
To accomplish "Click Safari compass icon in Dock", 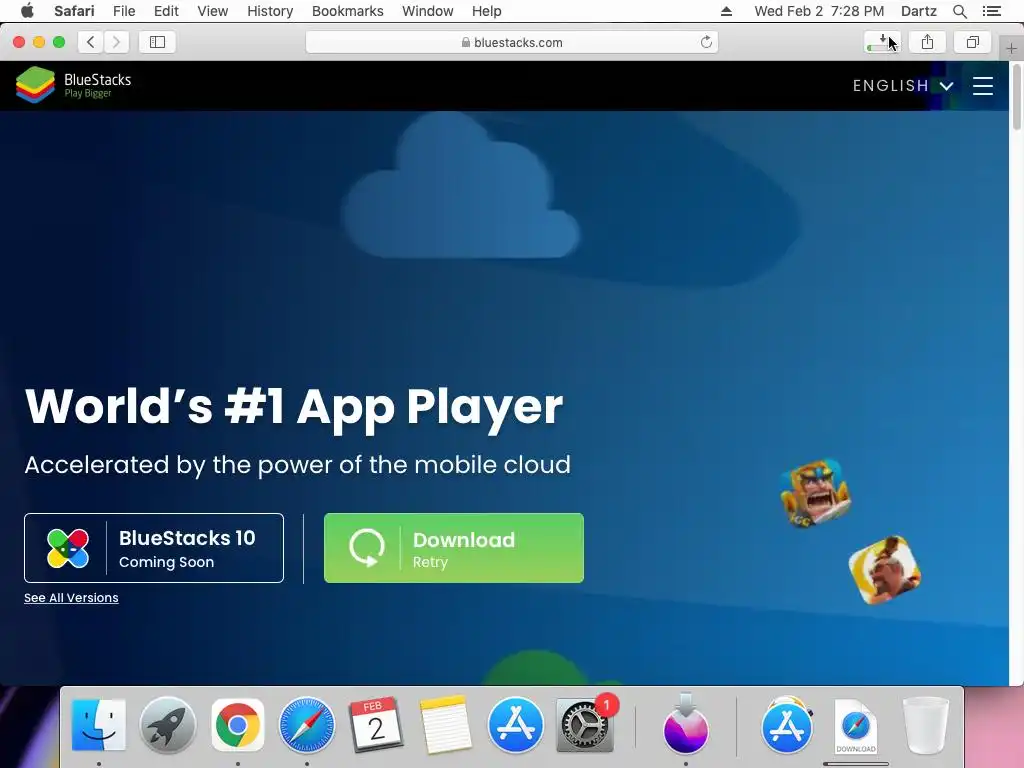I will click(x=307, y=725).
